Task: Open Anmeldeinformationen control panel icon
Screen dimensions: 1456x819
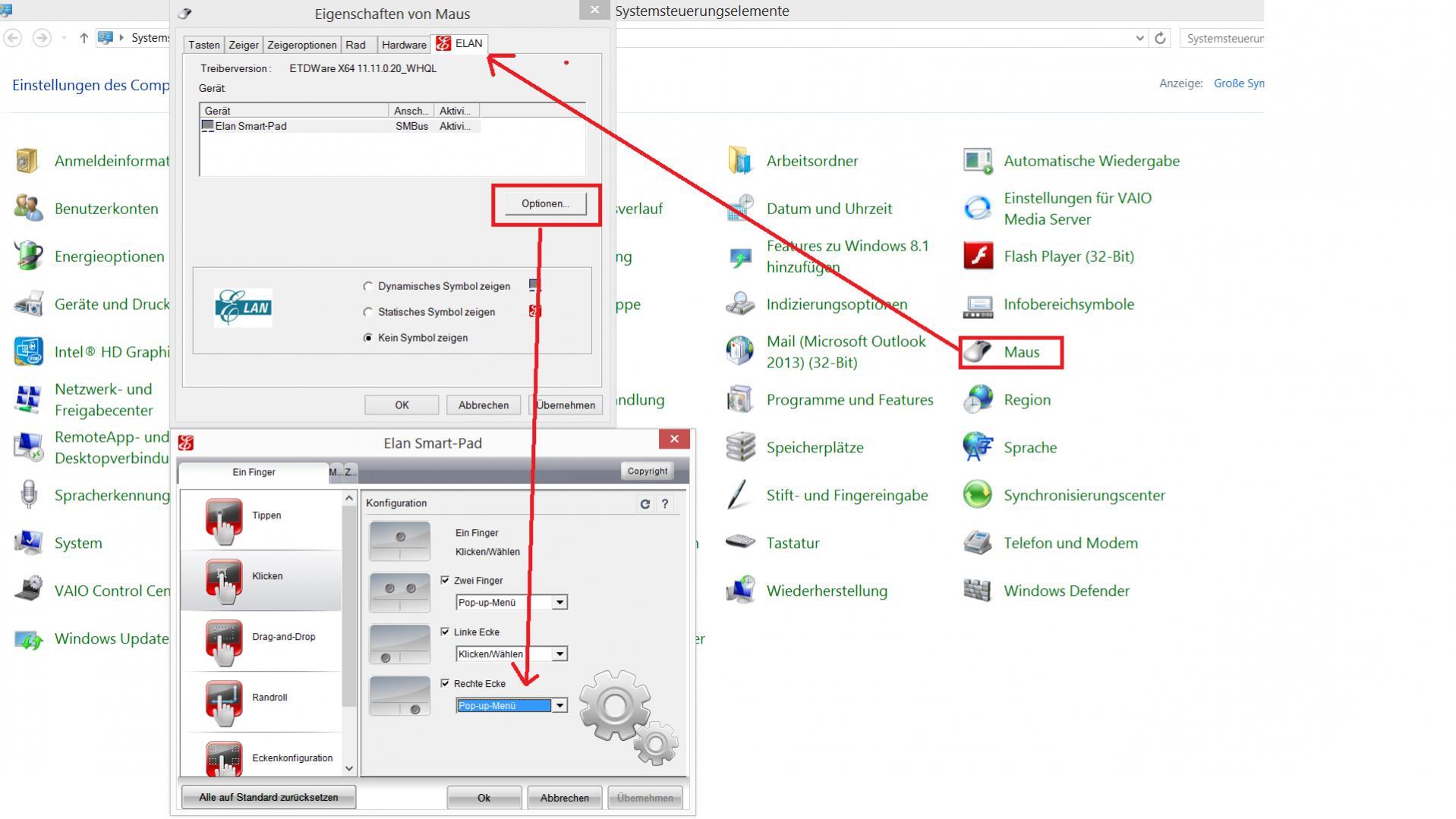Action: 27,161
